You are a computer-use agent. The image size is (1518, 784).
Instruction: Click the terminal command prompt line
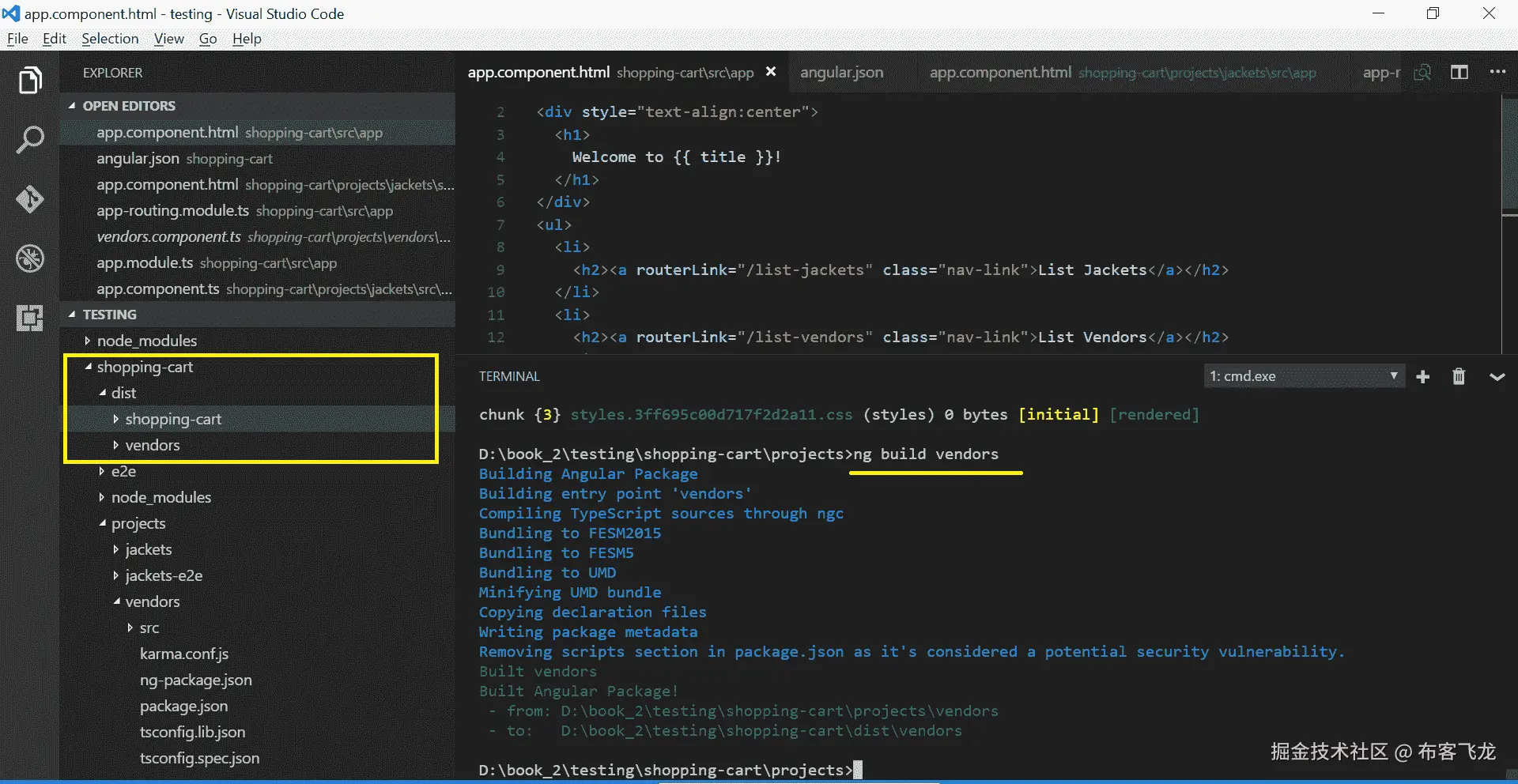click(x=670, y=770)
